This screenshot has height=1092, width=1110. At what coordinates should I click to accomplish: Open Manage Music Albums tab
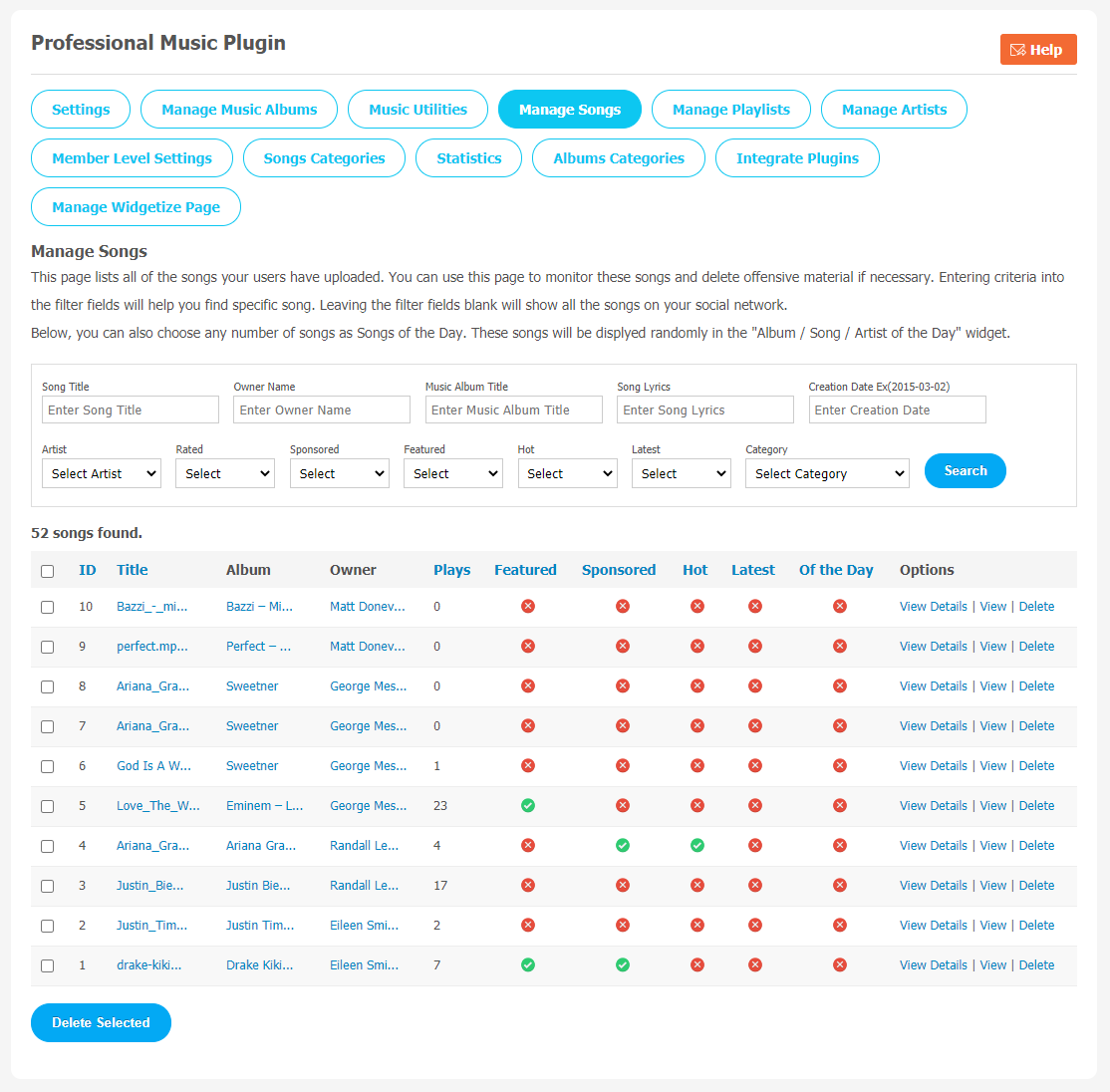click(x=239, y=109)
